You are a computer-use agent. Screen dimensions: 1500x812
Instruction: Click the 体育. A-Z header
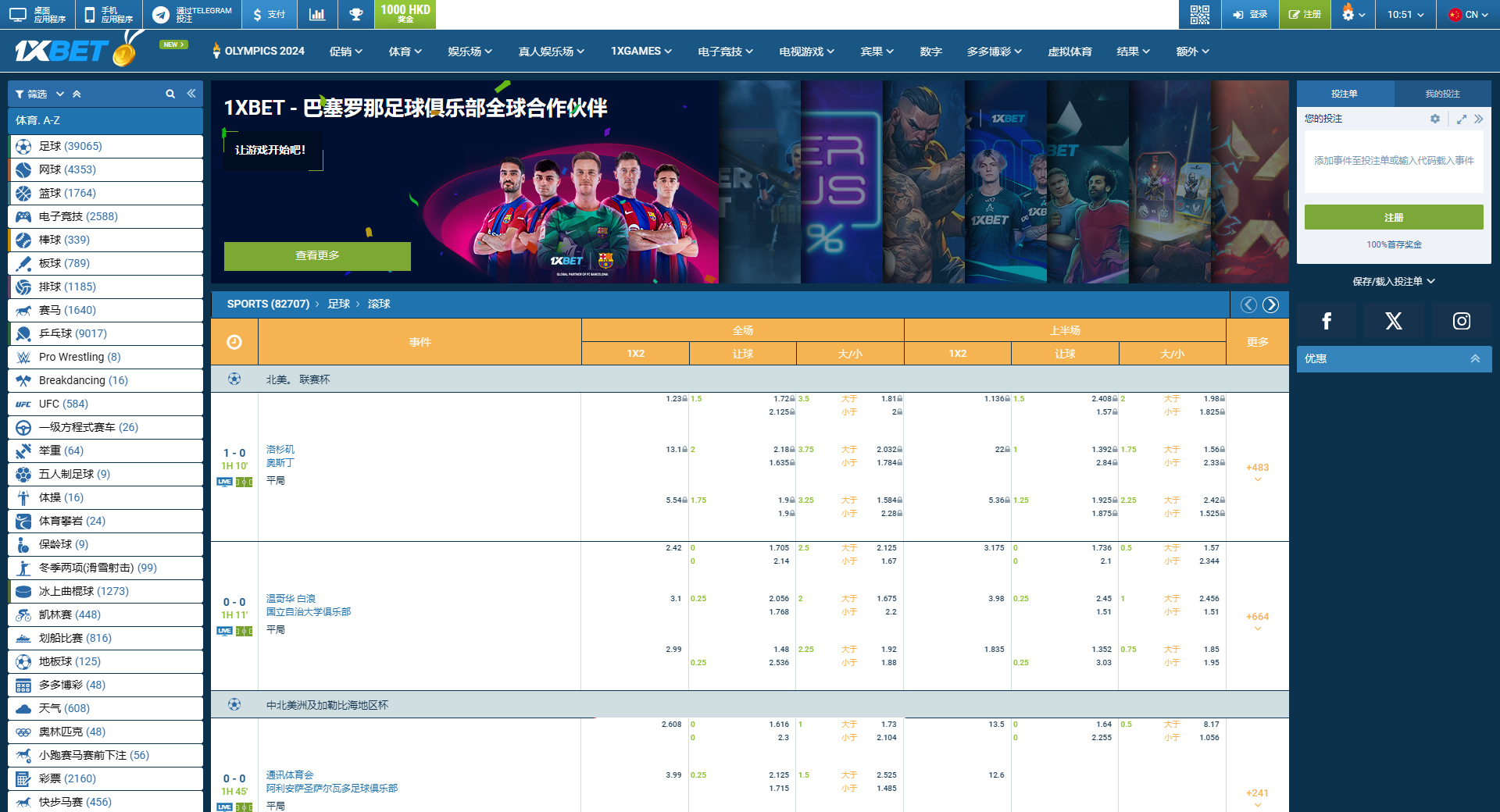[x=105, y=120]
